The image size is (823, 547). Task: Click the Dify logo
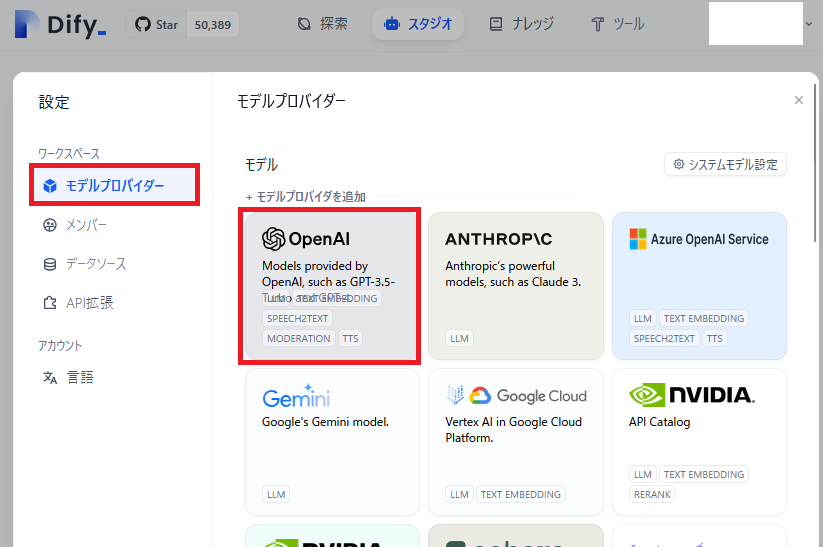60,24
